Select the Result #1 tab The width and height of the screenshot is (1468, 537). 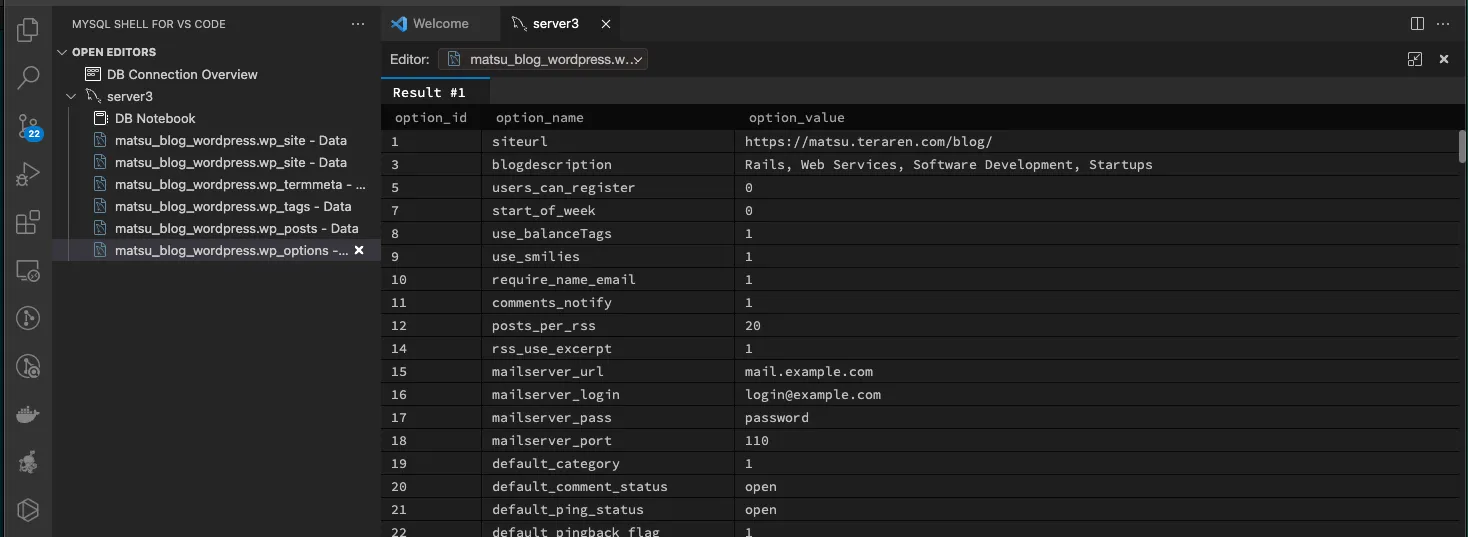point(428,92)
